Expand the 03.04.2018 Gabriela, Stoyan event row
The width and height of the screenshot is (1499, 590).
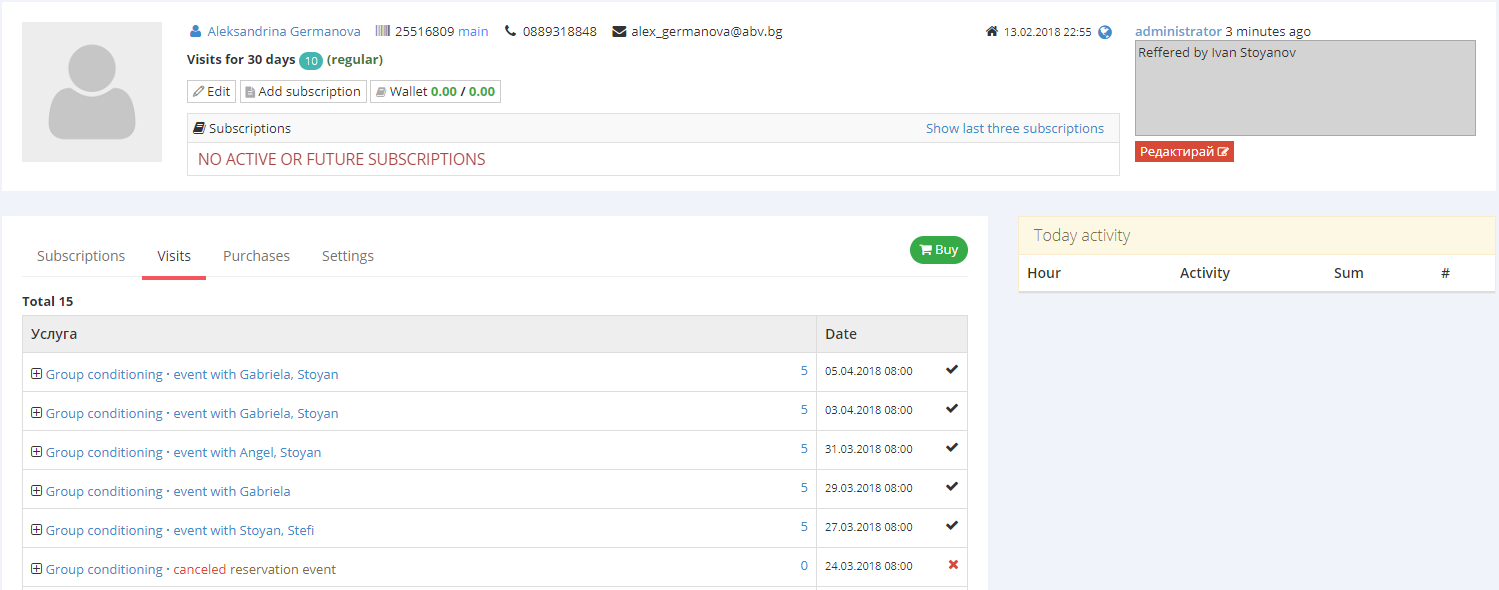36,412
